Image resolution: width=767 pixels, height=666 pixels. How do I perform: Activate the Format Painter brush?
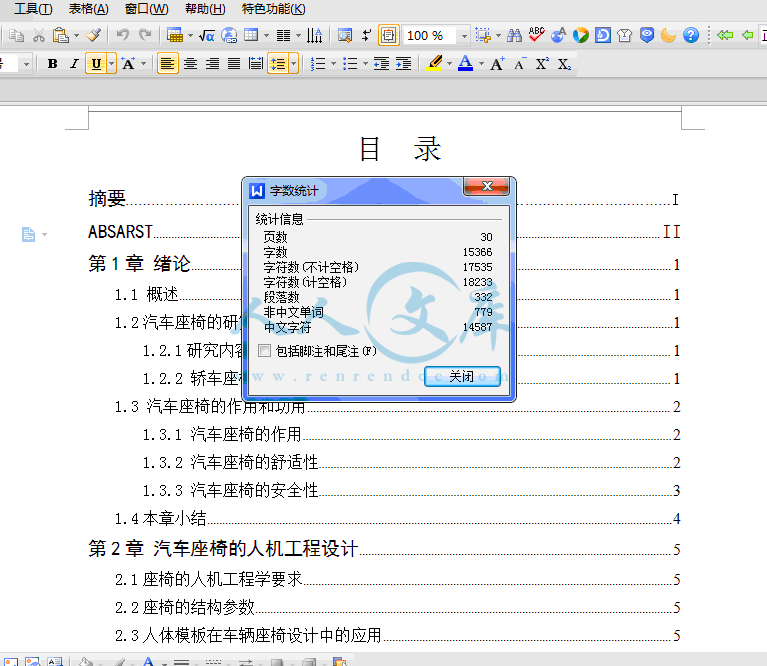(x=93, y=35)
